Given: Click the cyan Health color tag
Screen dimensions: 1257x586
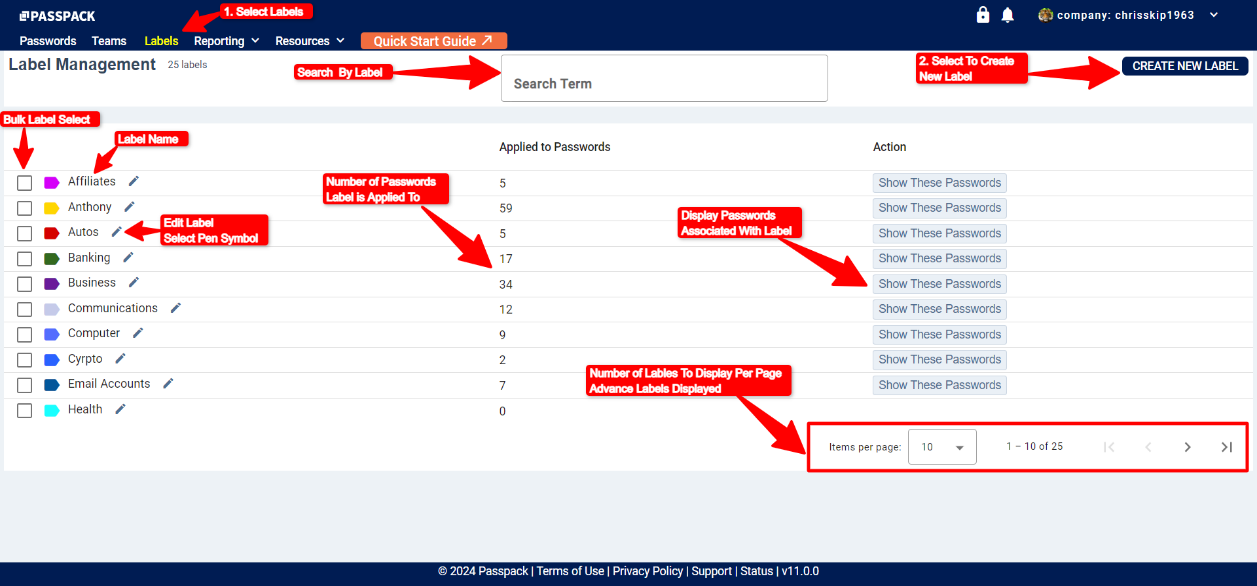Looking at the screenshot, I should click(x=52, y=410).
